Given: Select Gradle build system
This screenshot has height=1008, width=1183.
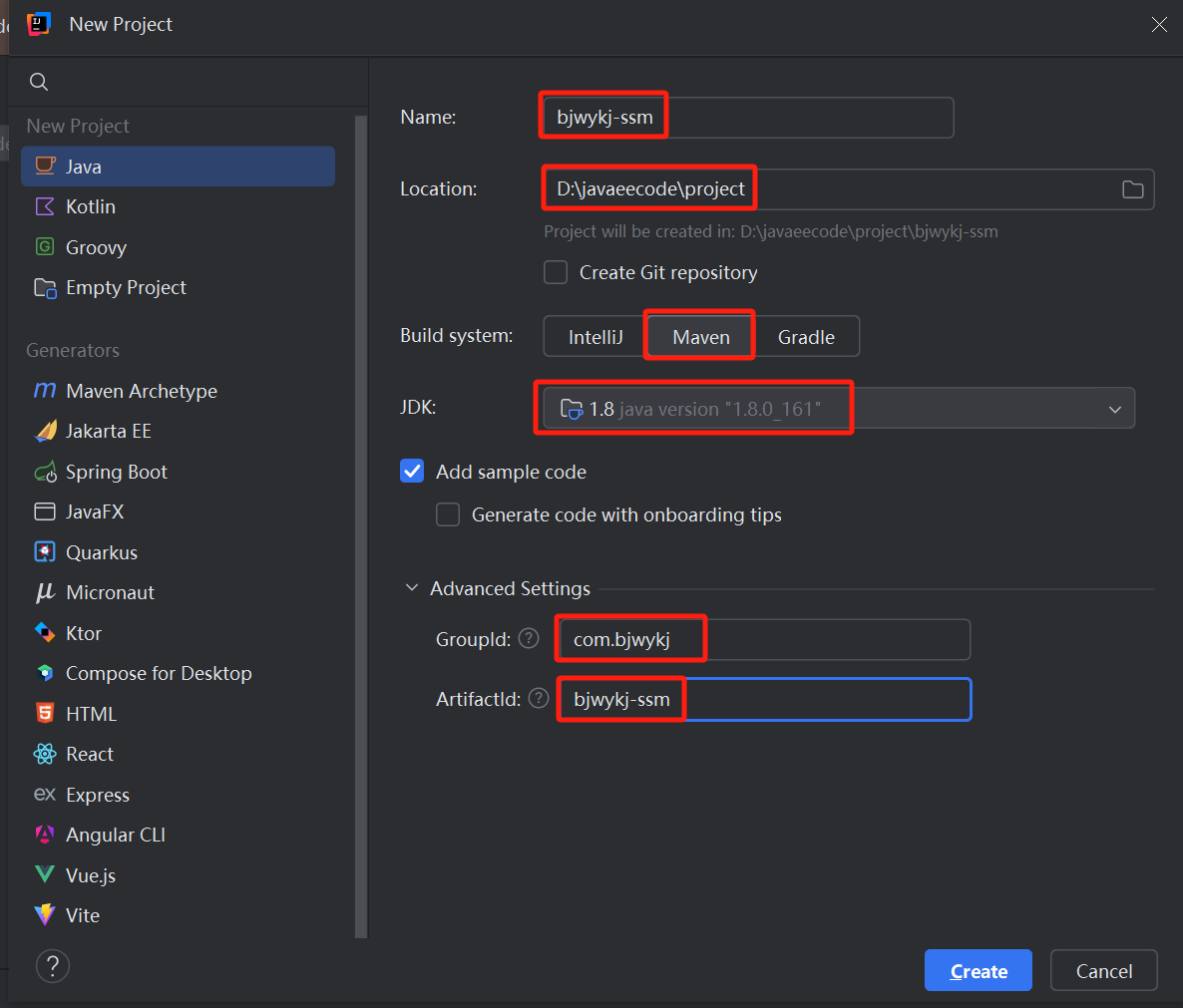Looking at the screenshot, I should [x=807, y=337].
